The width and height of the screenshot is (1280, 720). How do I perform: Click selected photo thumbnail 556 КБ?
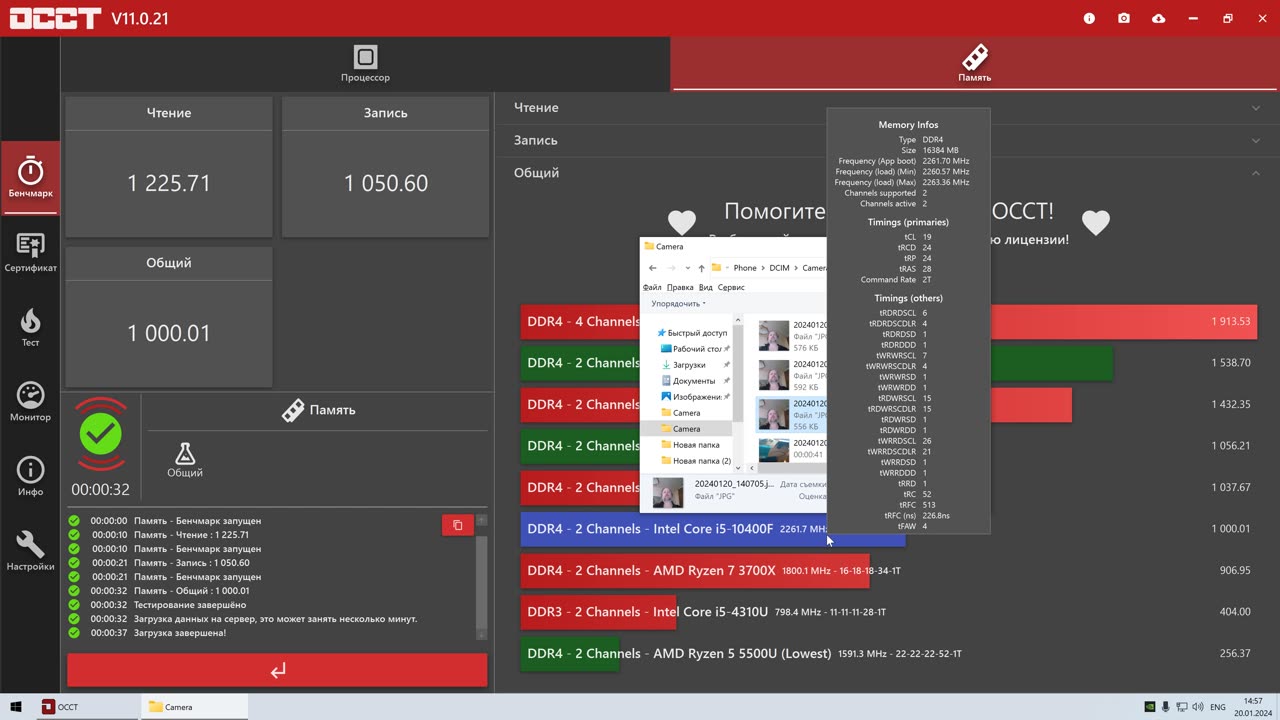point(773,414)
